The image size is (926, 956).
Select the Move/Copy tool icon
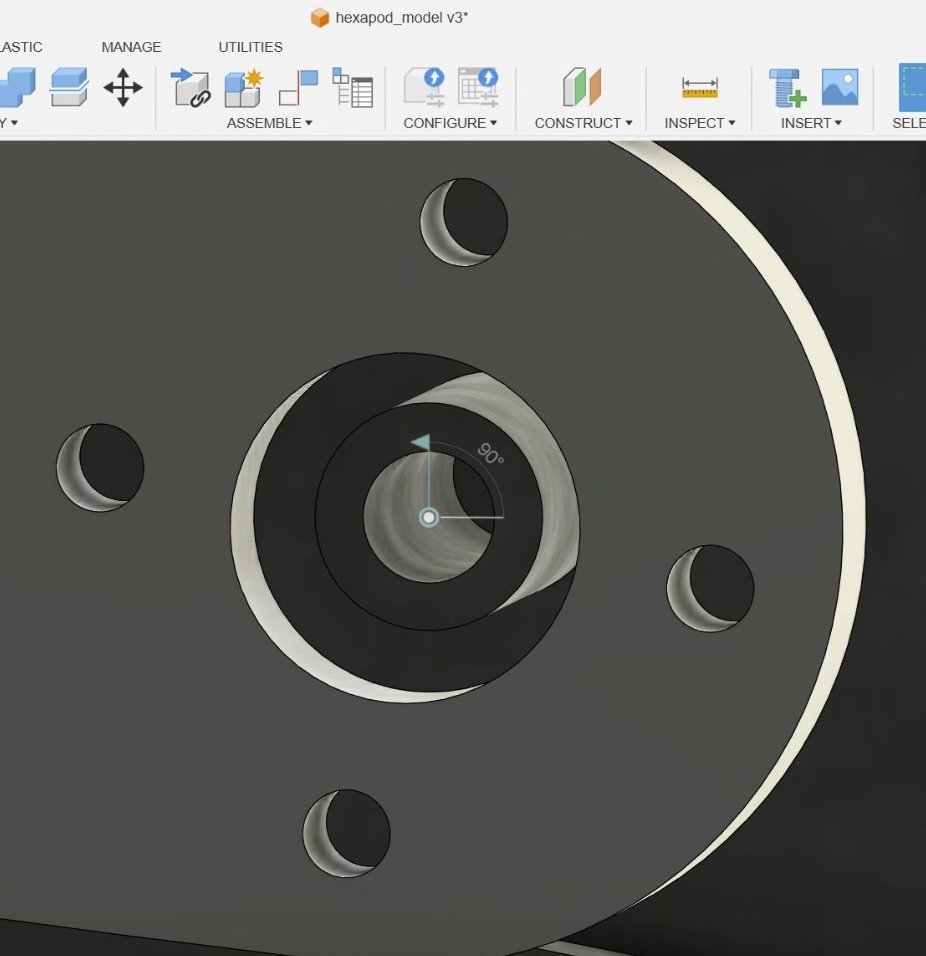pos(123,88)
